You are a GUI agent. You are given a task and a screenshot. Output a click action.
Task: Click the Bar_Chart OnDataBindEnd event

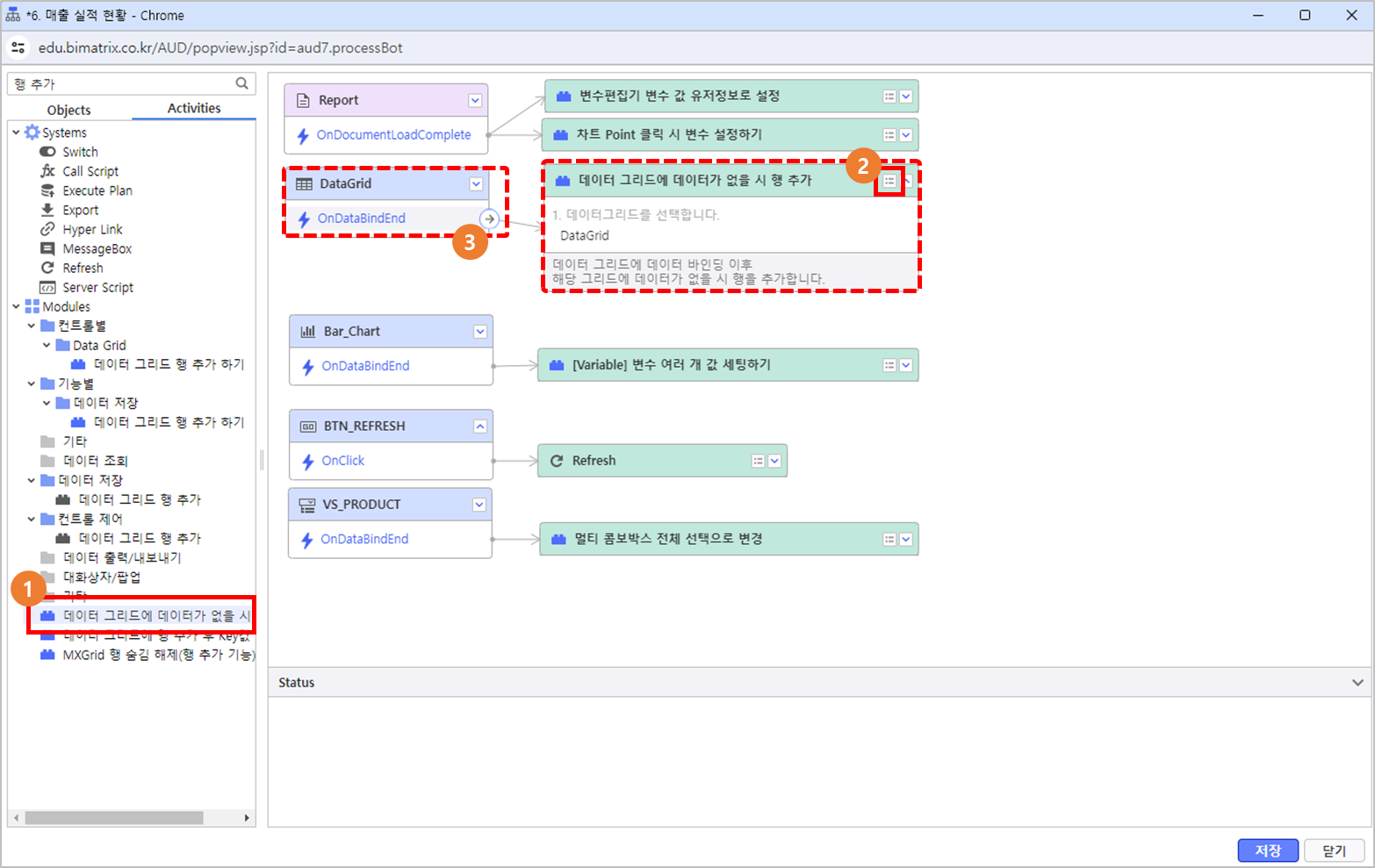click(365, 366)
